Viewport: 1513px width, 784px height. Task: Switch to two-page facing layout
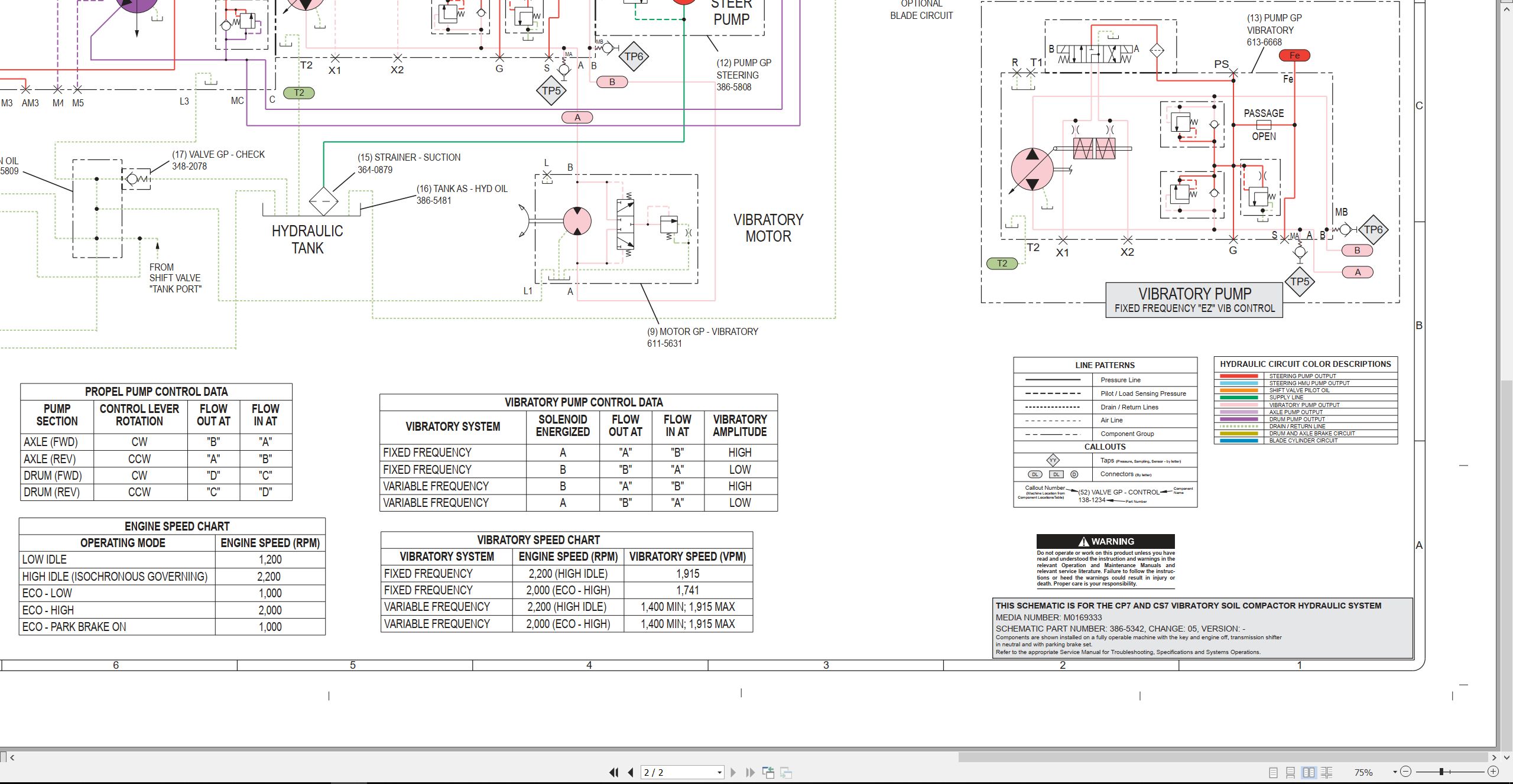click(x=1309, y=772)
